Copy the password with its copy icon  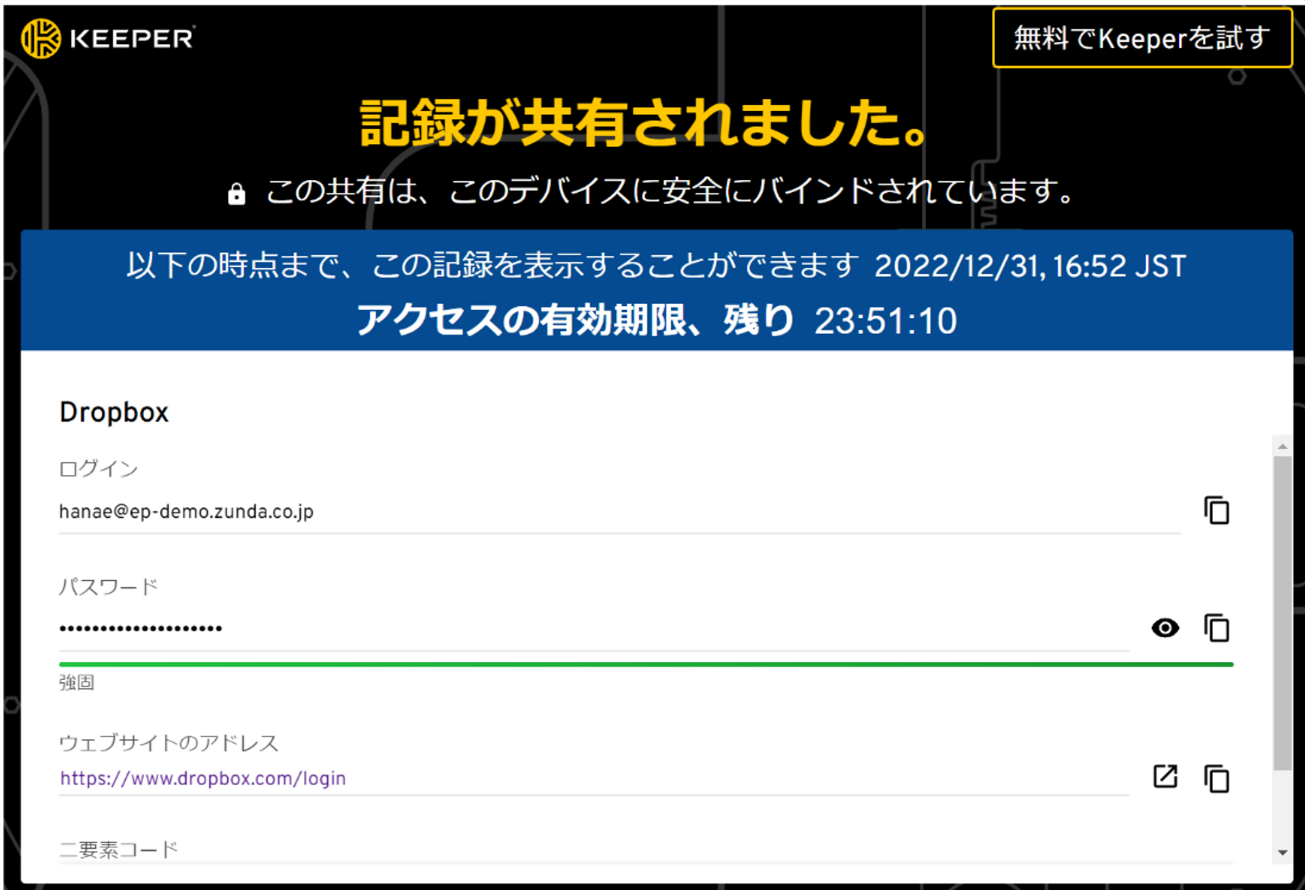1216,627
